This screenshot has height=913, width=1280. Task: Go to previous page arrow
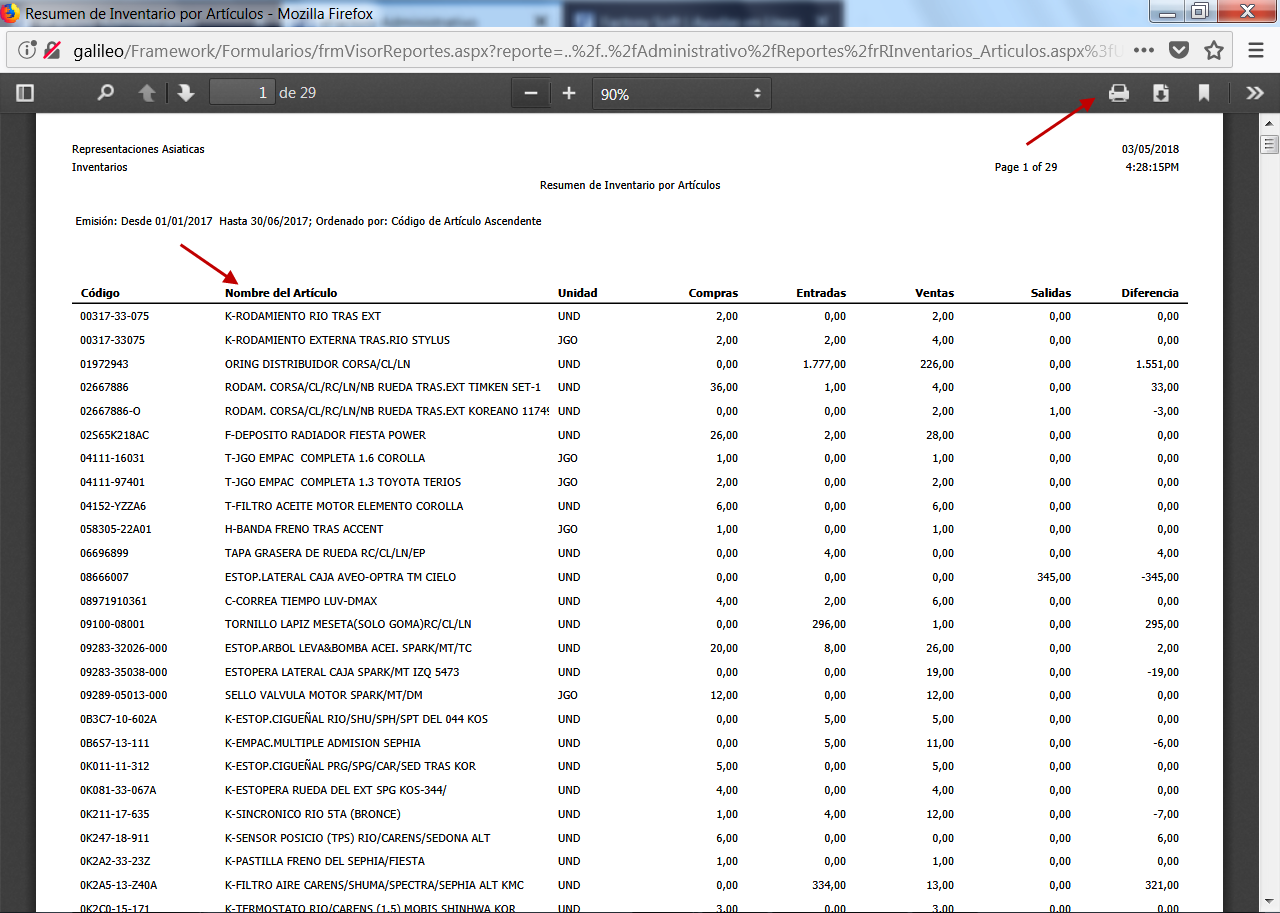click(x=147, y=93)
